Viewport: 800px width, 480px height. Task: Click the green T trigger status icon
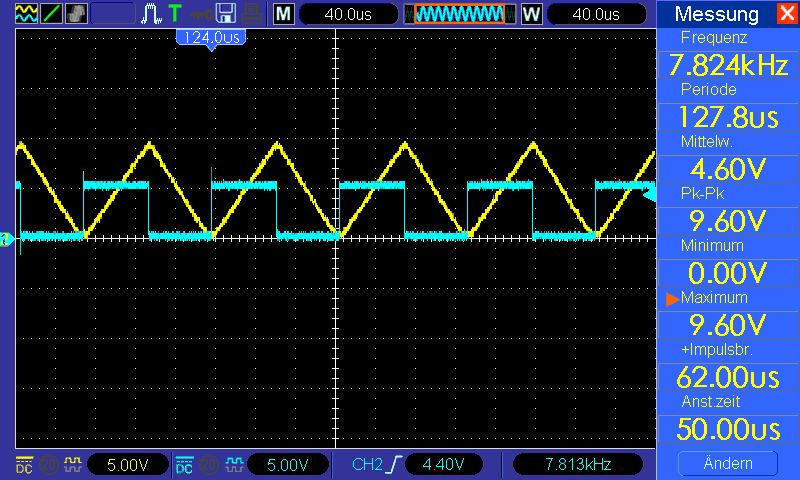click(x=175, y=13)
